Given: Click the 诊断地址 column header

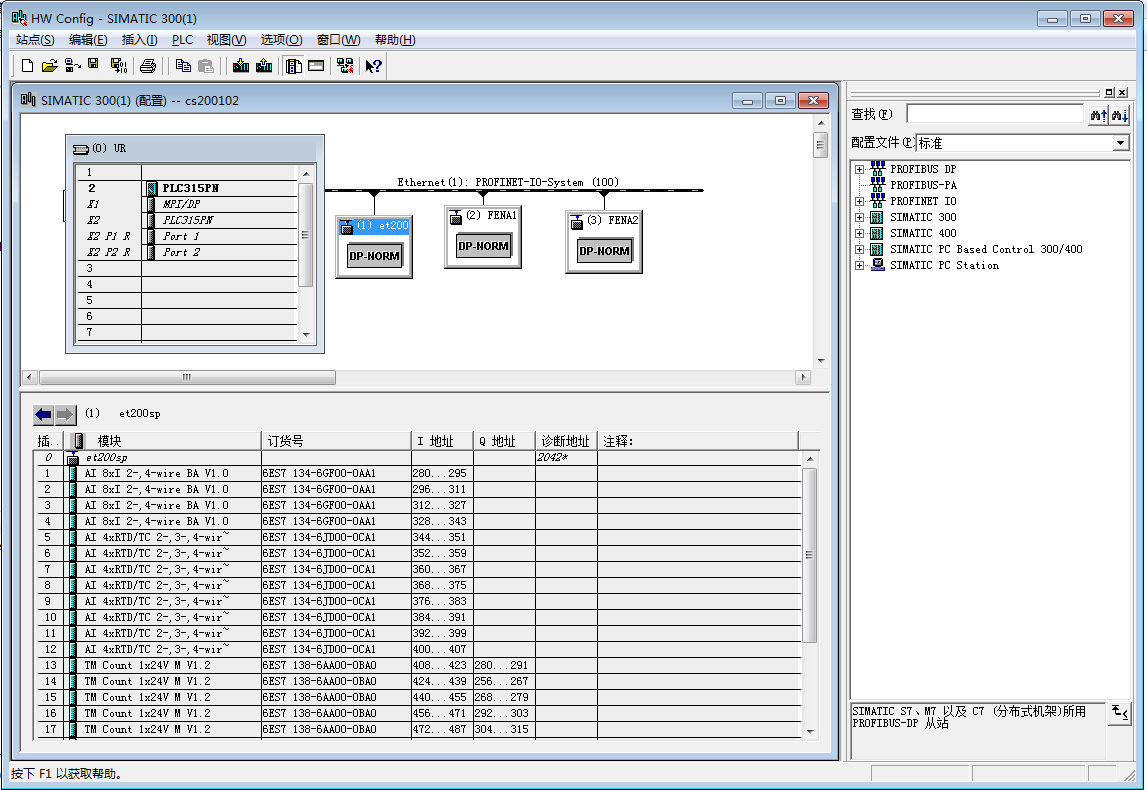Looking at the screenshot, I should coord(566,441).
